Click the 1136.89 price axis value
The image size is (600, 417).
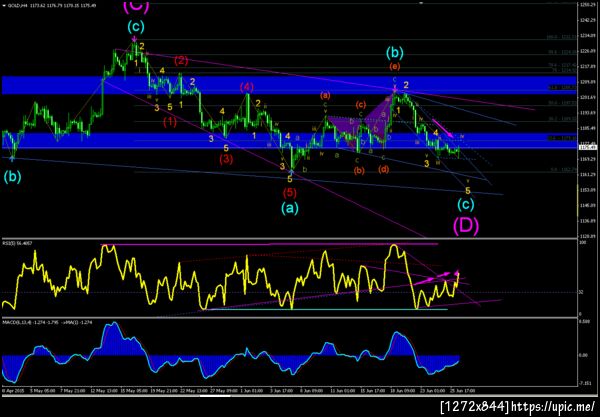coord(587,221)
